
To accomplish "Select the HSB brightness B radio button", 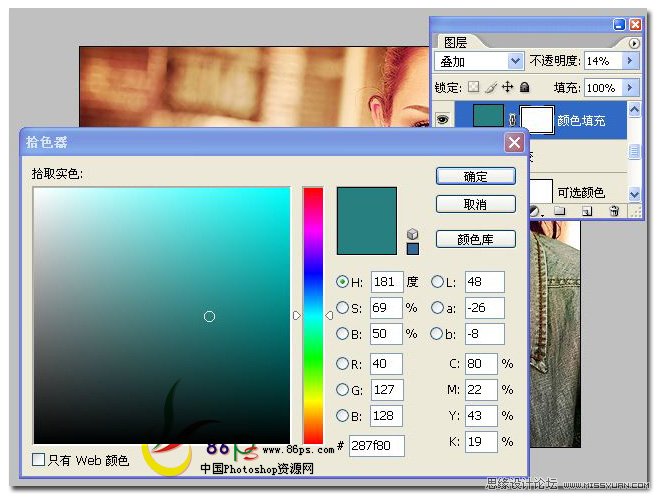I will click(342, 334).
